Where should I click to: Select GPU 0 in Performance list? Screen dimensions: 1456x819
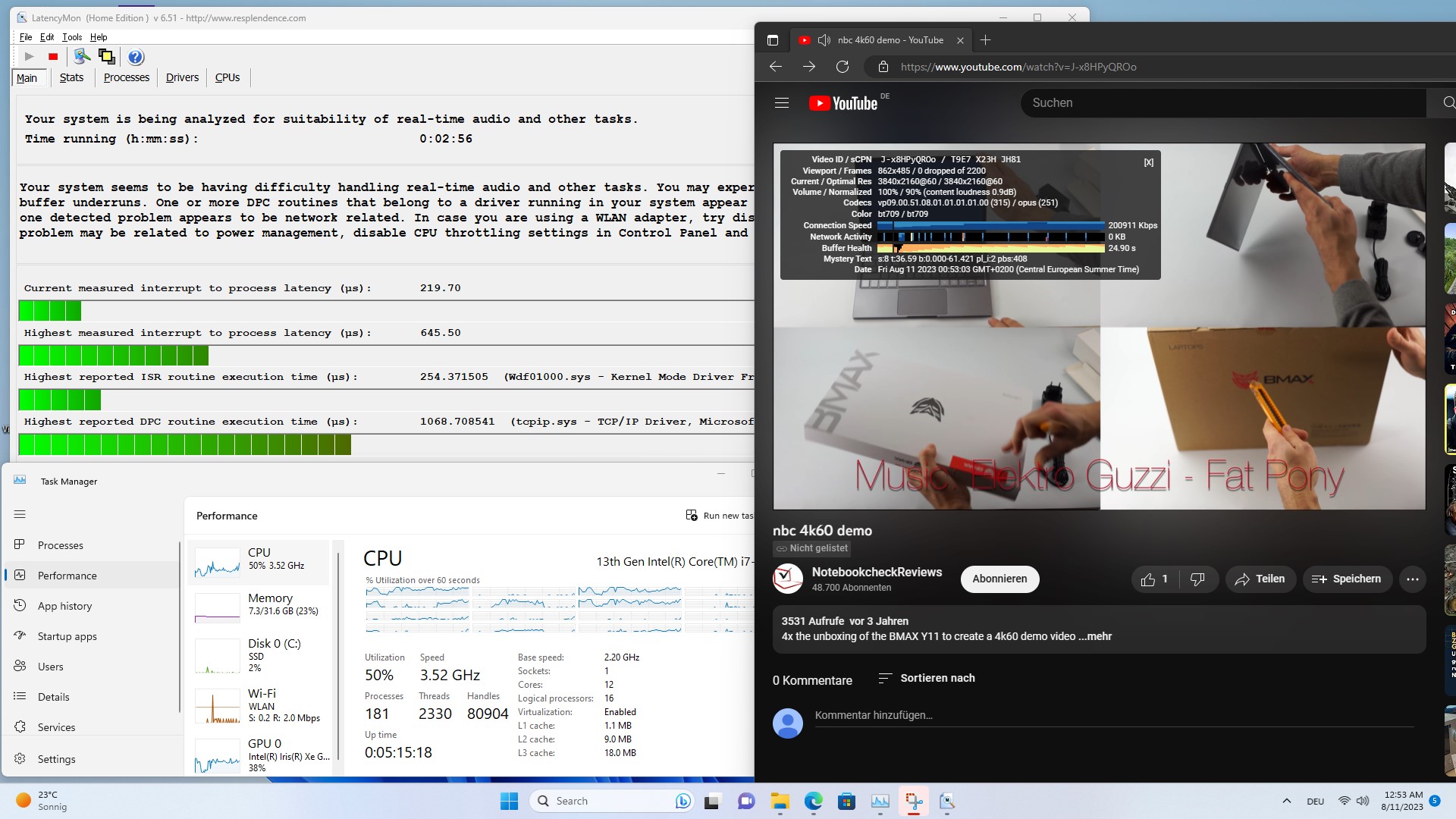259,755
